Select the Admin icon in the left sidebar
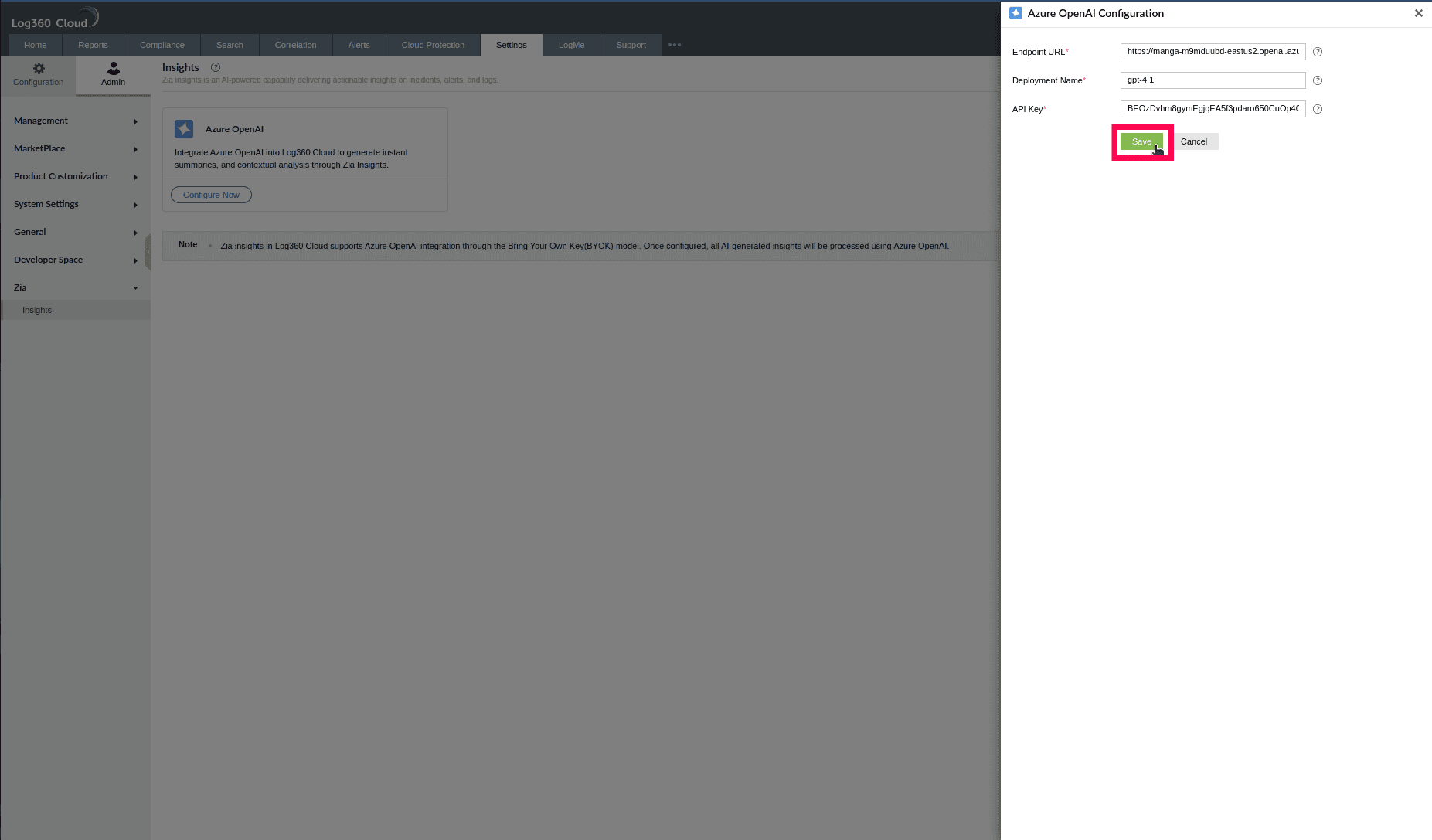This screenshot has height=840, width=1432. (x=113, y=69)
